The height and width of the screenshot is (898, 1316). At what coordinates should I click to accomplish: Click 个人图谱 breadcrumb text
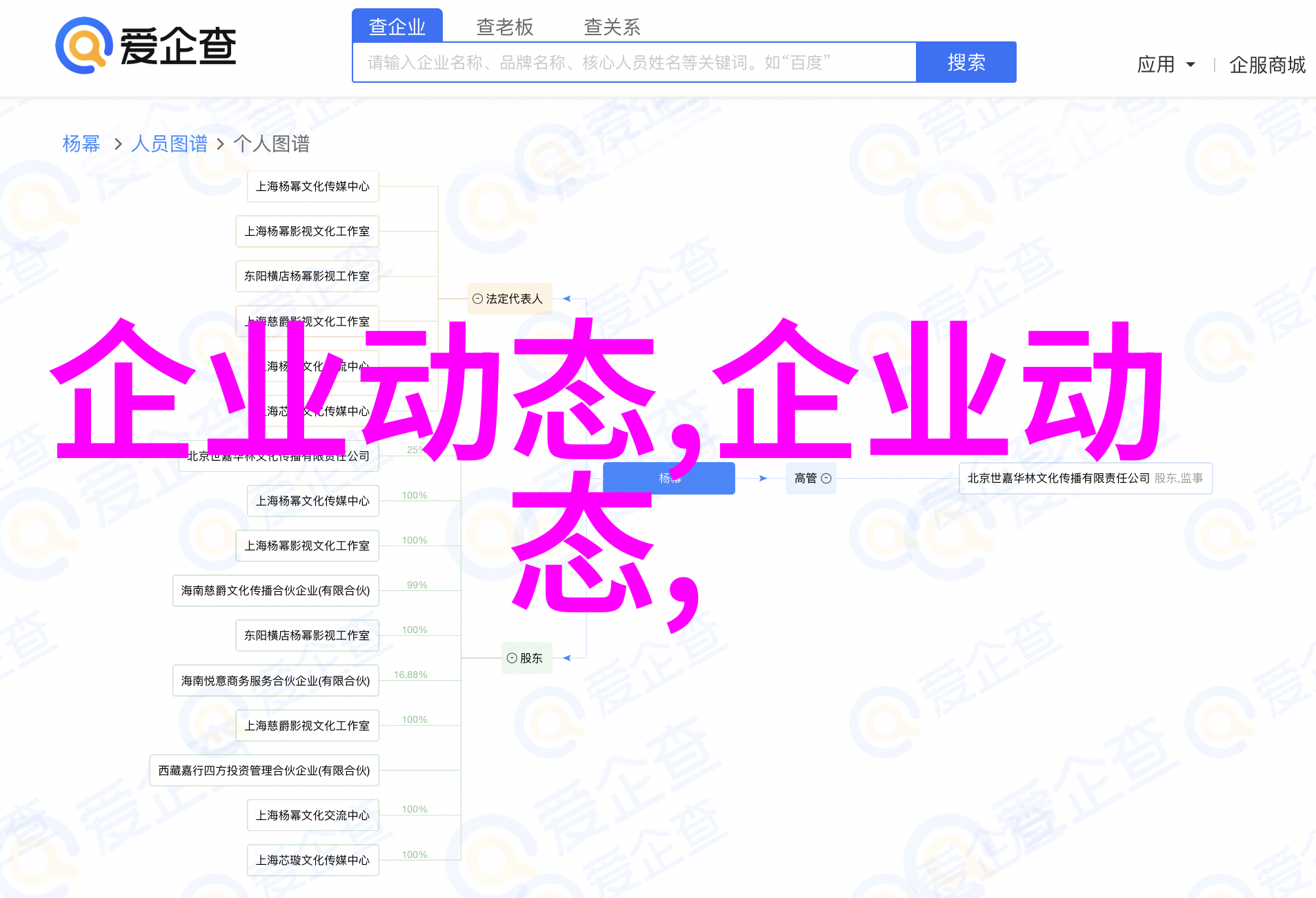[272, 143]
